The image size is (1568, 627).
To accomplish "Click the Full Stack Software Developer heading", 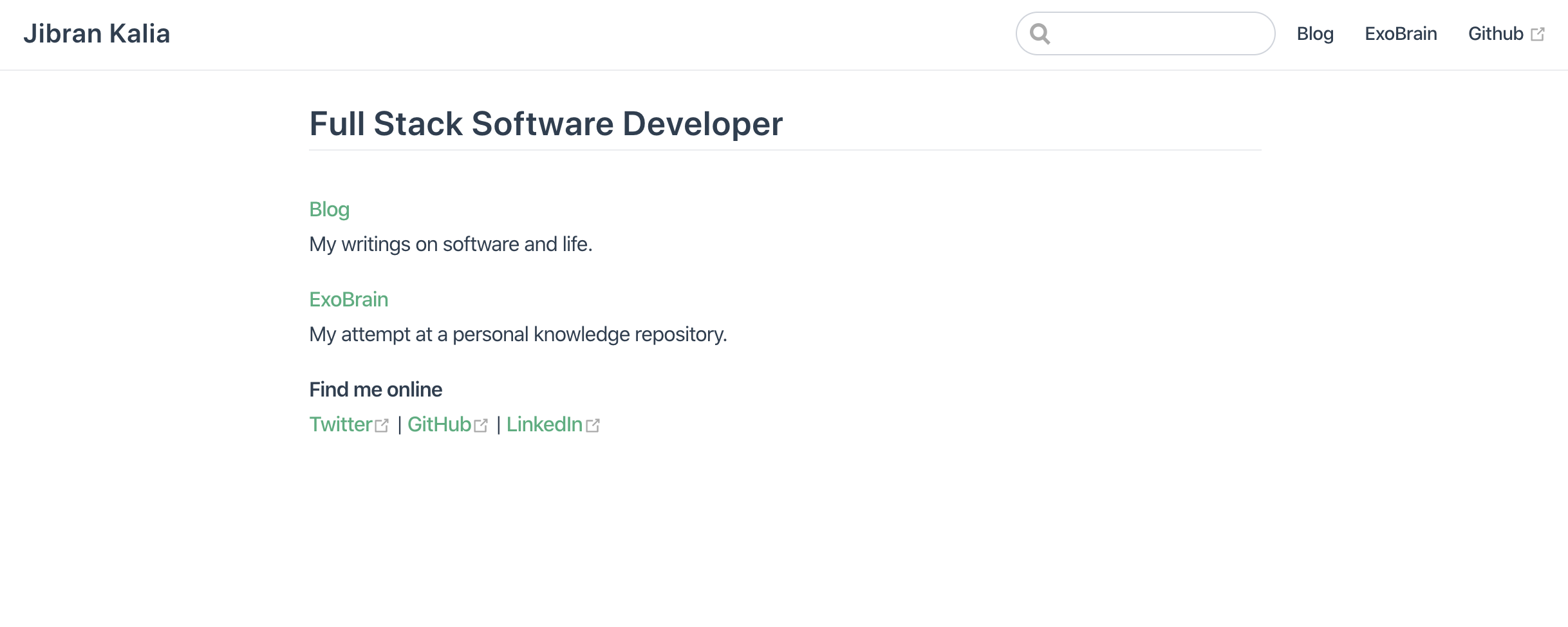I will tap(545, 124).
